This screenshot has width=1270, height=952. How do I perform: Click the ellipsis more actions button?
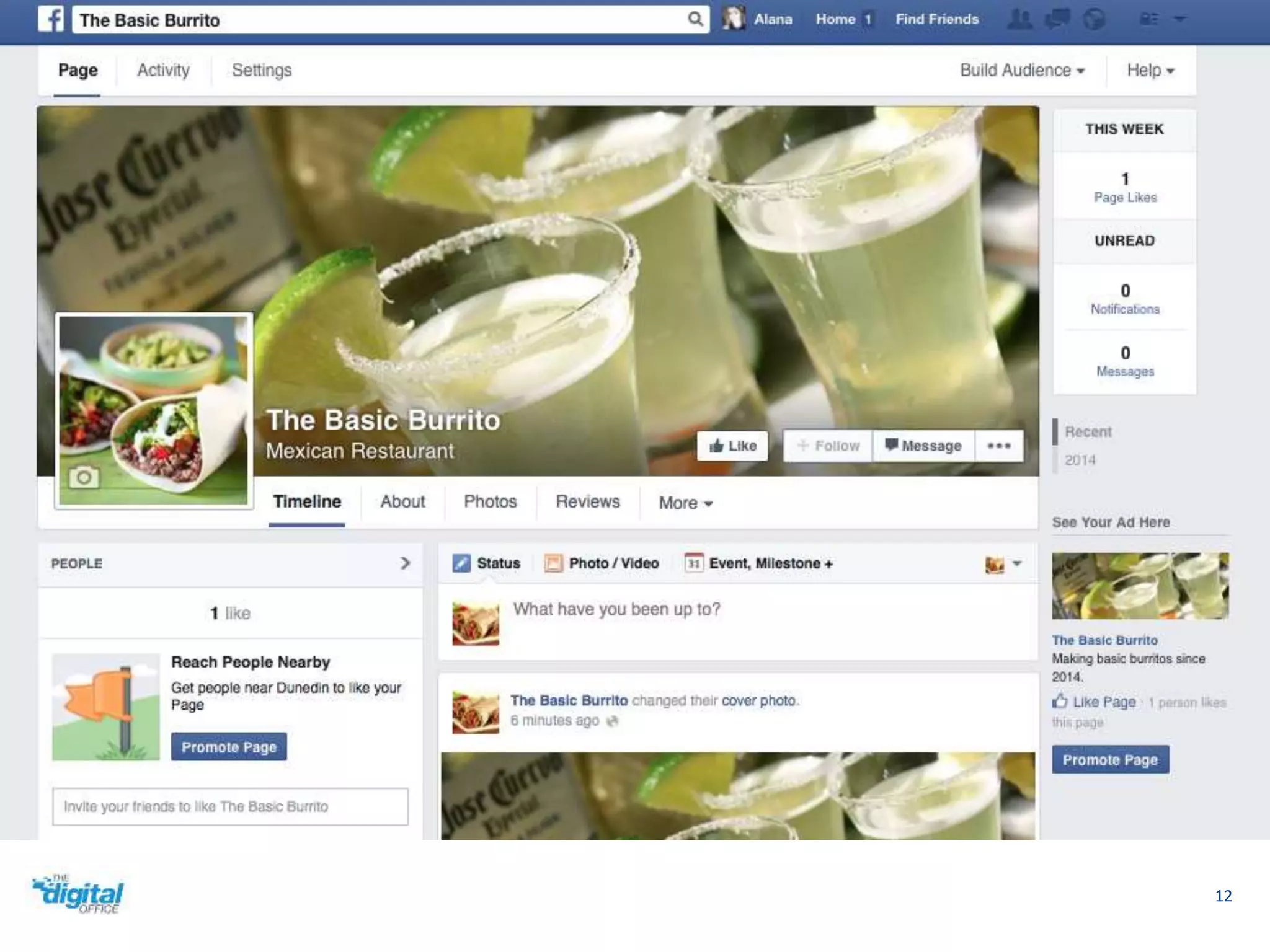pyautogui.click(x=998, y=446)
